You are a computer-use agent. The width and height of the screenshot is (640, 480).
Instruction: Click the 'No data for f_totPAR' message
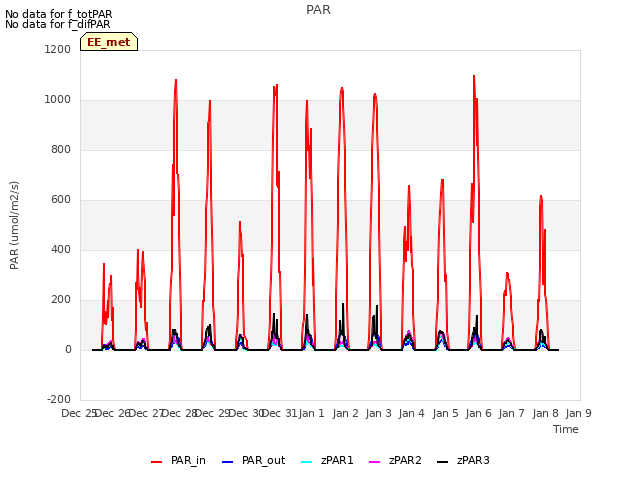pyautogui.click(x=58, y=14)
